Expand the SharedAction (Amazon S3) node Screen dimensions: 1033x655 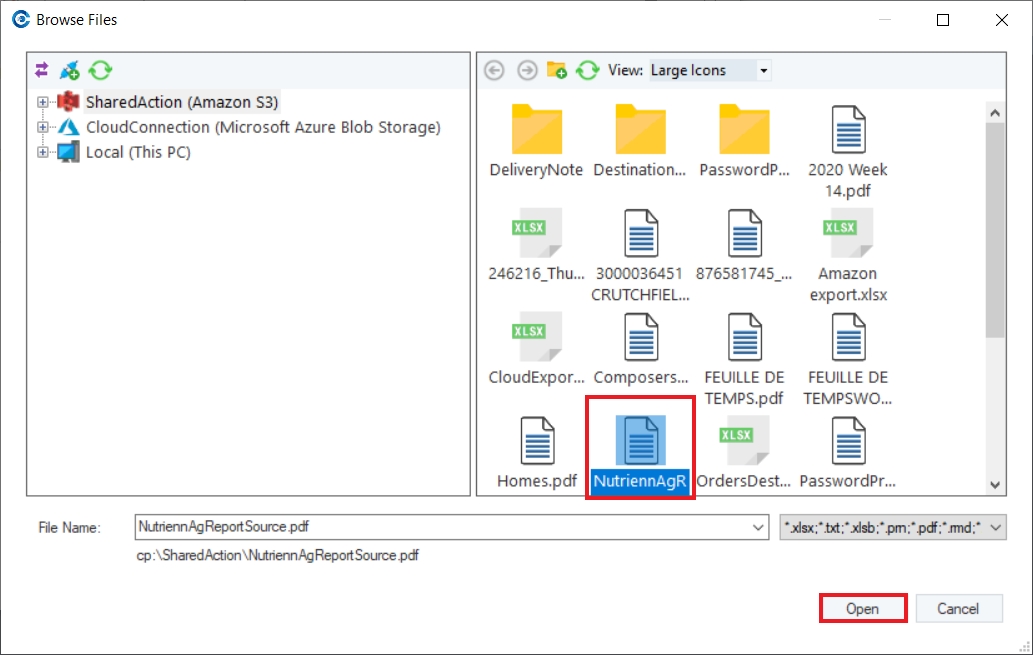tap(43, 102)
